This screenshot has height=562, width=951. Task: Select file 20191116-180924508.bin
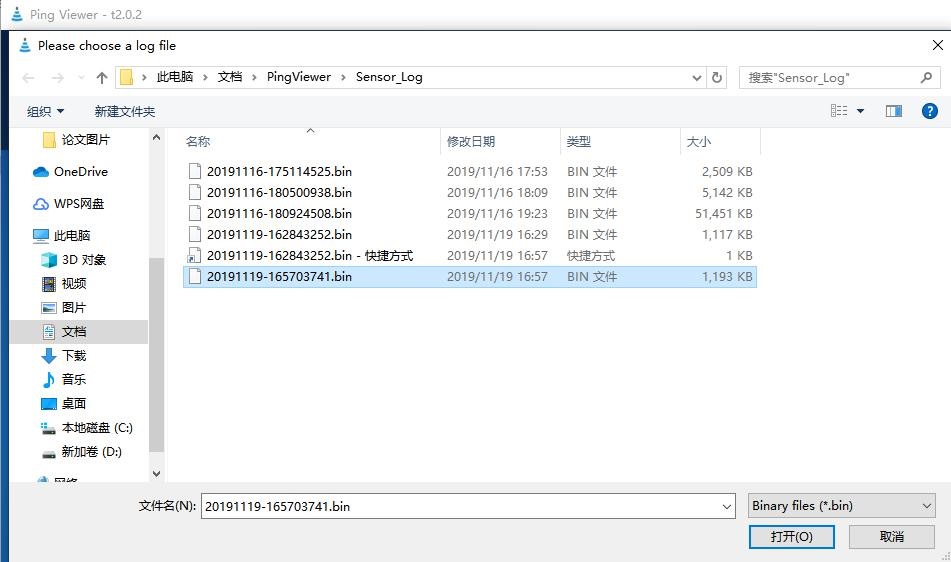click(279, 214)
